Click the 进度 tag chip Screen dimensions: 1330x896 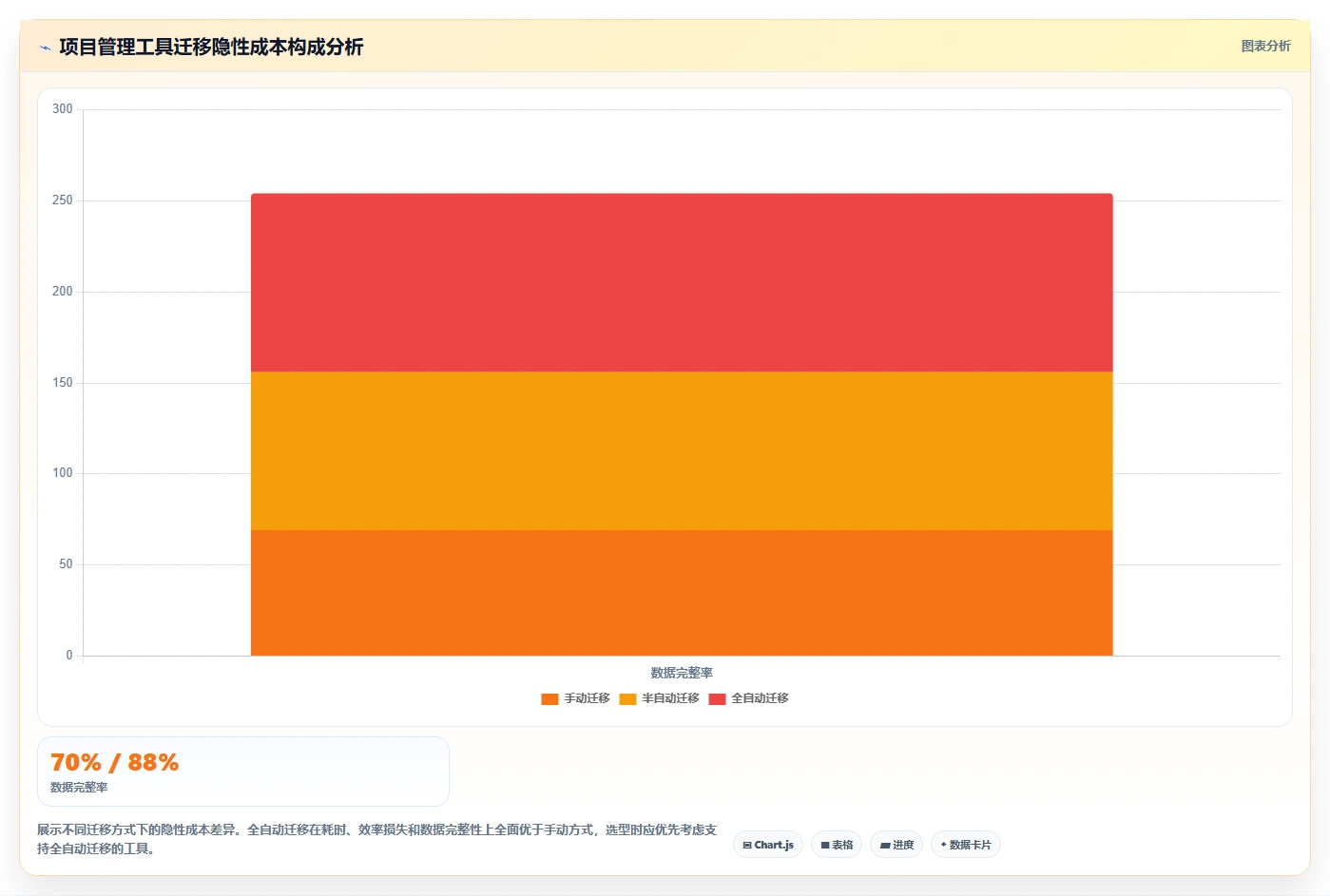896,845
